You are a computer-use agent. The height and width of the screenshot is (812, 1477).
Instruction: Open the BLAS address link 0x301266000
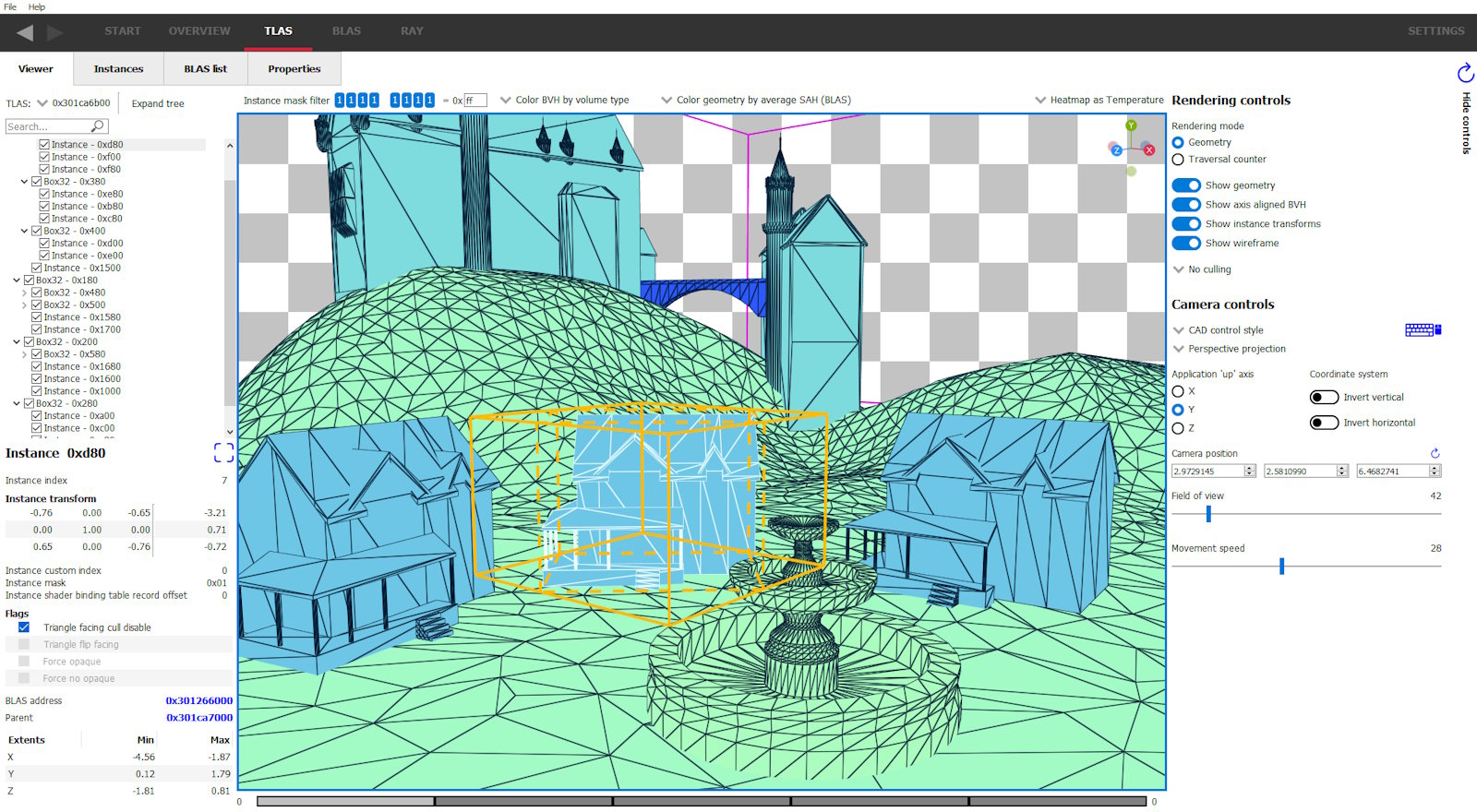click(x=198, y=700)
